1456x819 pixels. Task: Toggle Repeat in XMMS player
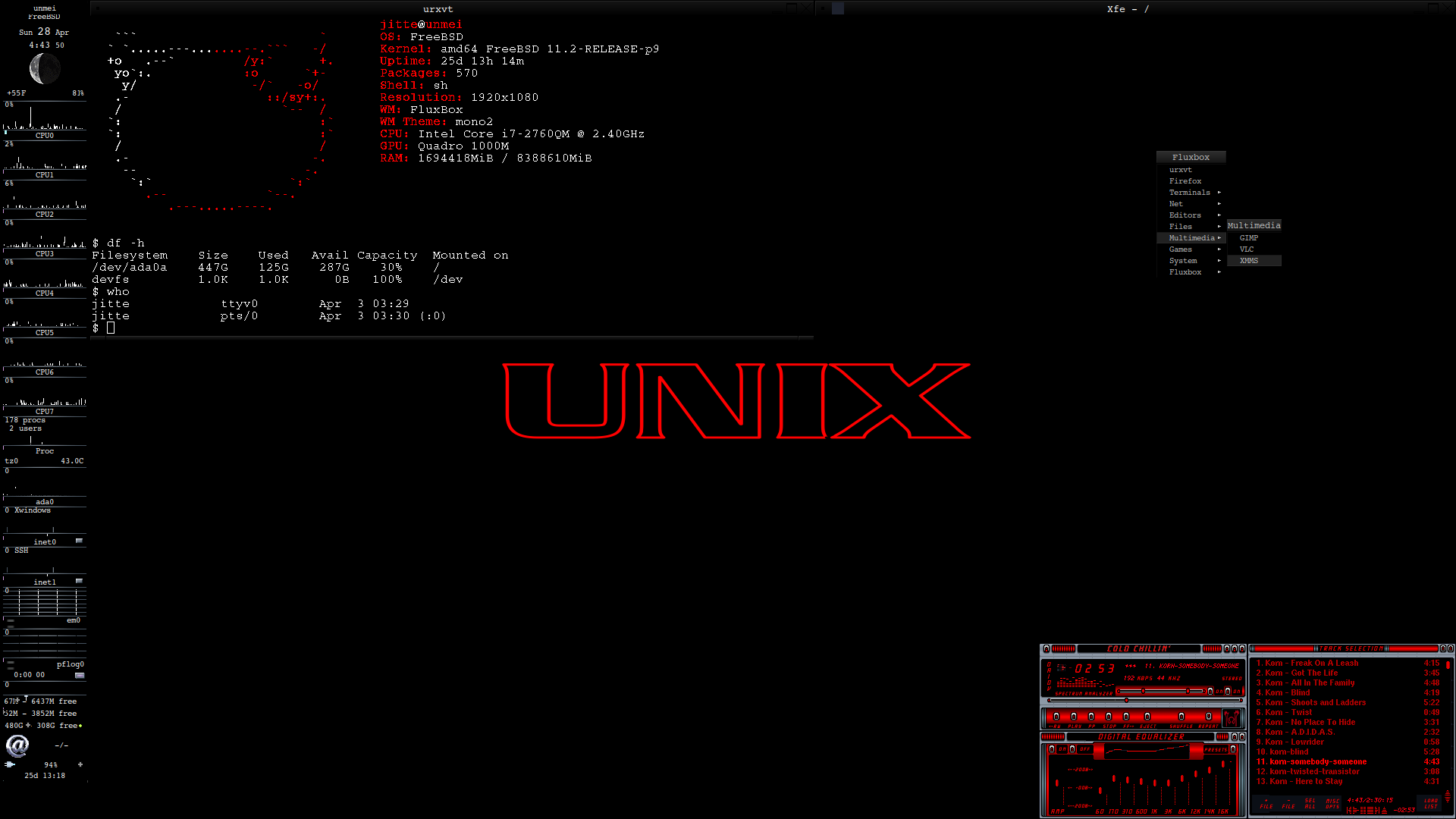tap(1209, 716)
